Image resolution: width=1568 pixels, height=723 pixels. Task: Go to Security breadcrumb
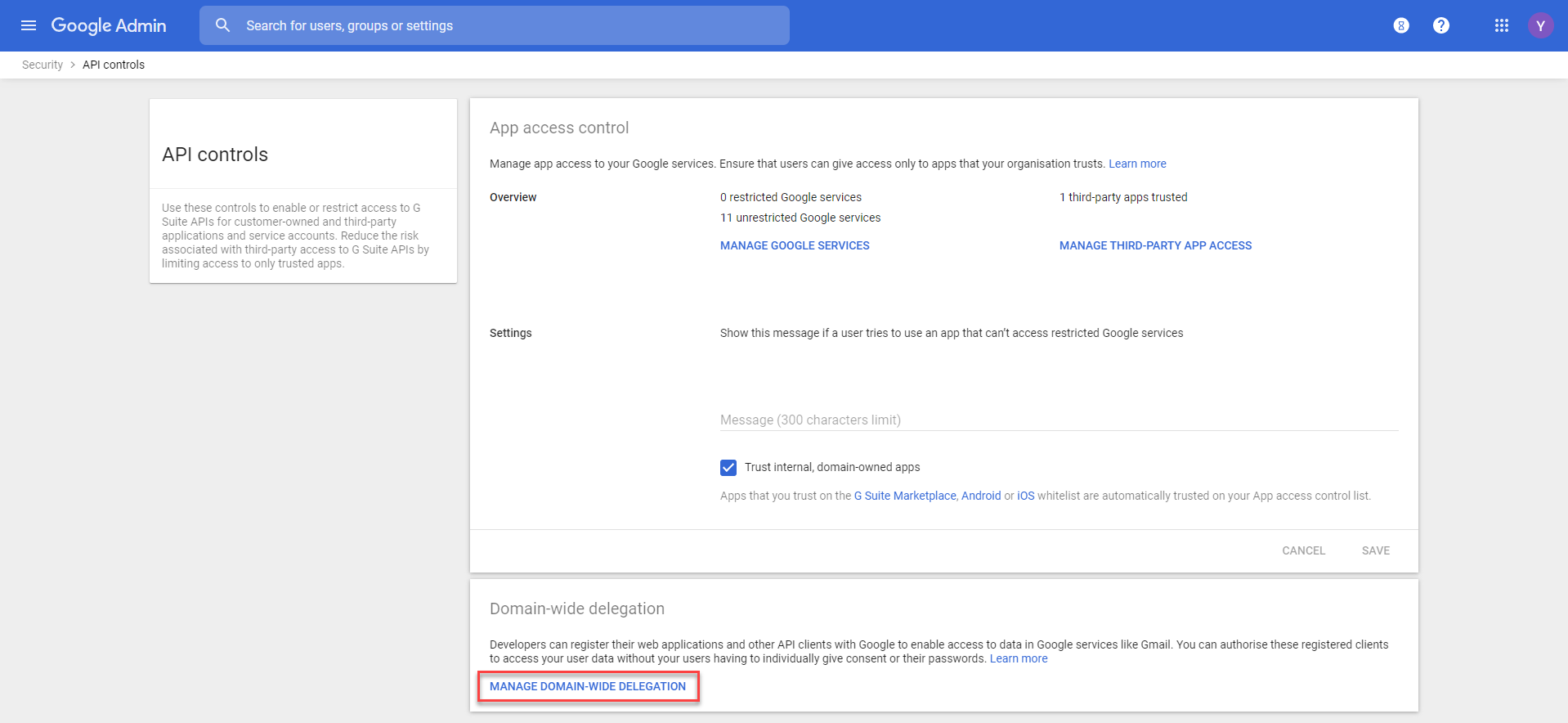point(43,65)
